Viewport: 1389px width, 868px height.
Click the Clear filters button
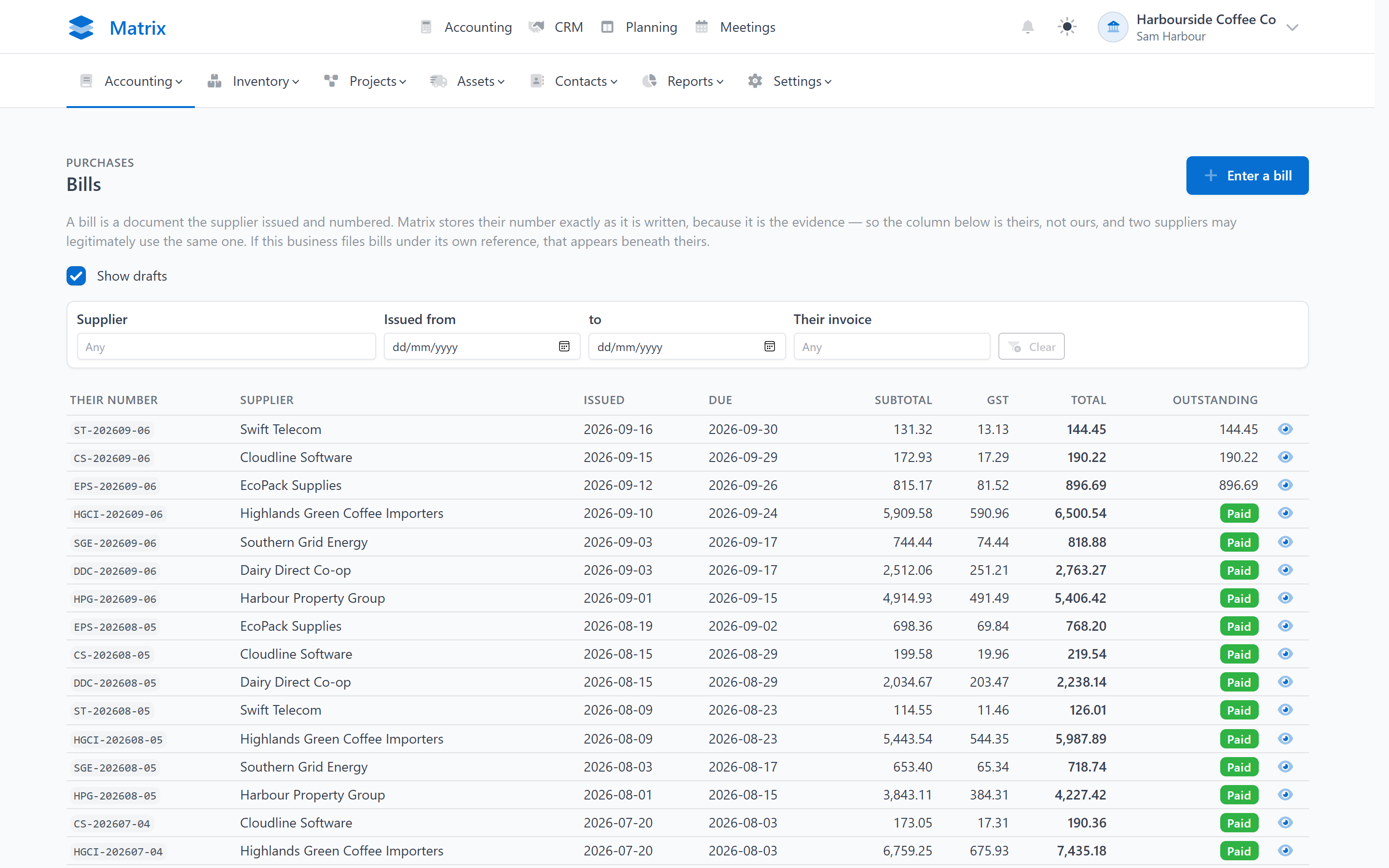point(1032,347)
